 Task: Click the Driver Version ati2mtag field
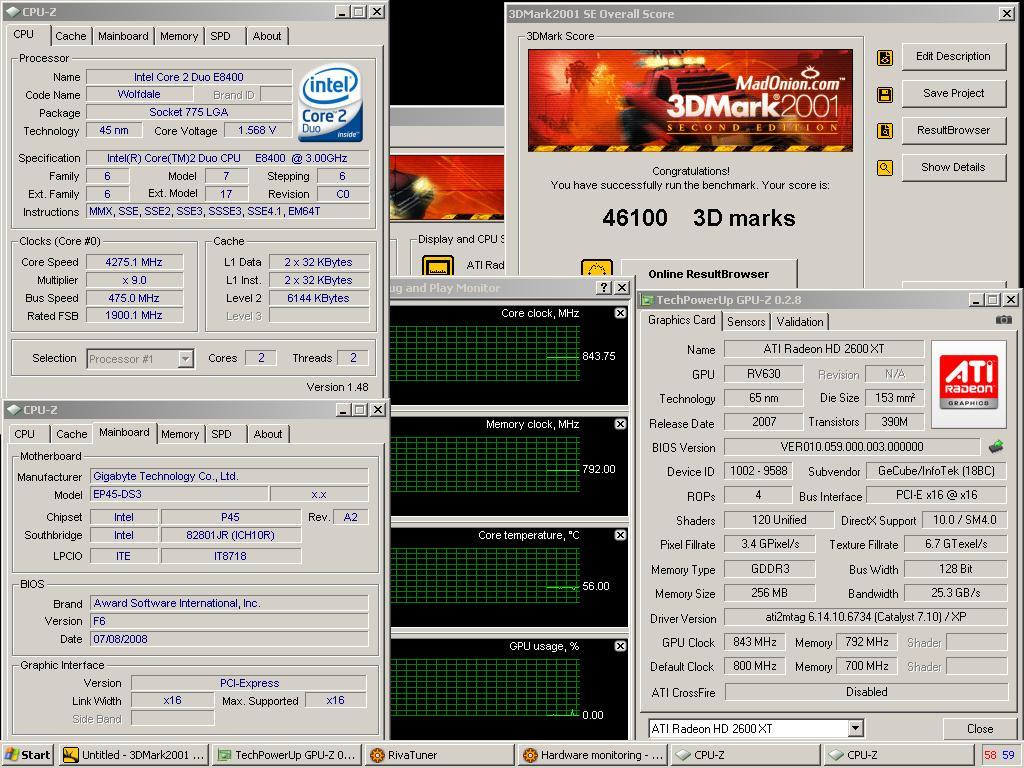click(x=865, y=616)
